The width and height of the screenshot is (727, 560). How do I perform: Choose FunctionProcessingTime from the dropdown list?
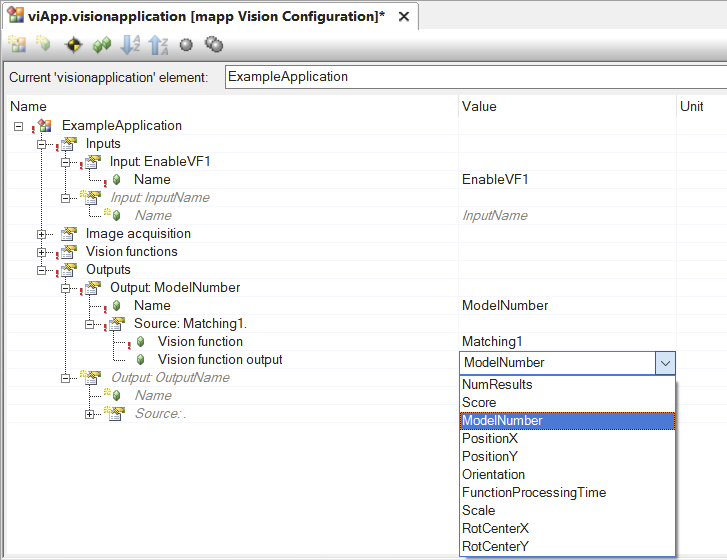pyautogui.click(x=567, y=493)
